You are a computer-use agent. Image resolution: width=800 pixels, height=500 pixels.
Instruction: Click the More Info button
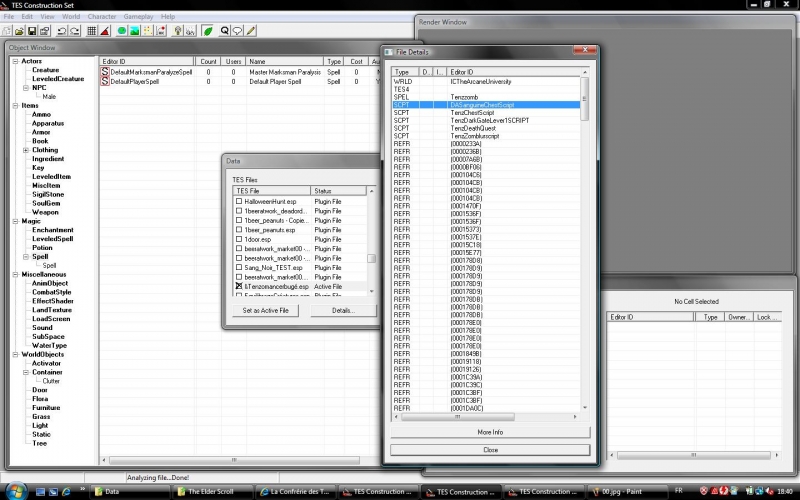pos(490,432)
